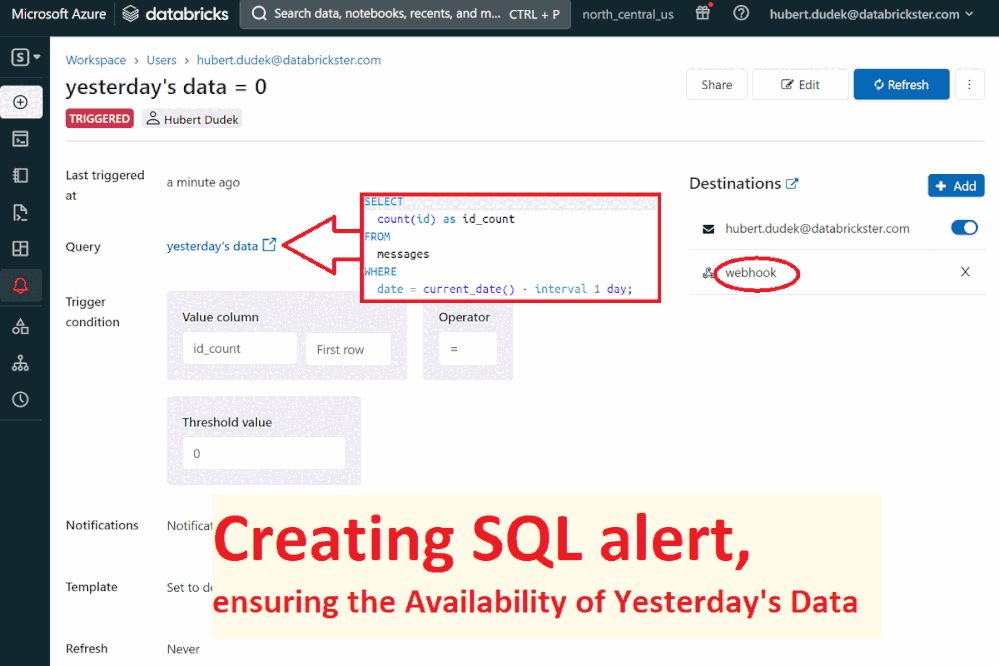This screenshot has width=999, height=666.
Task: Open Destinations external link icon
Action: (x=793, y=184)
